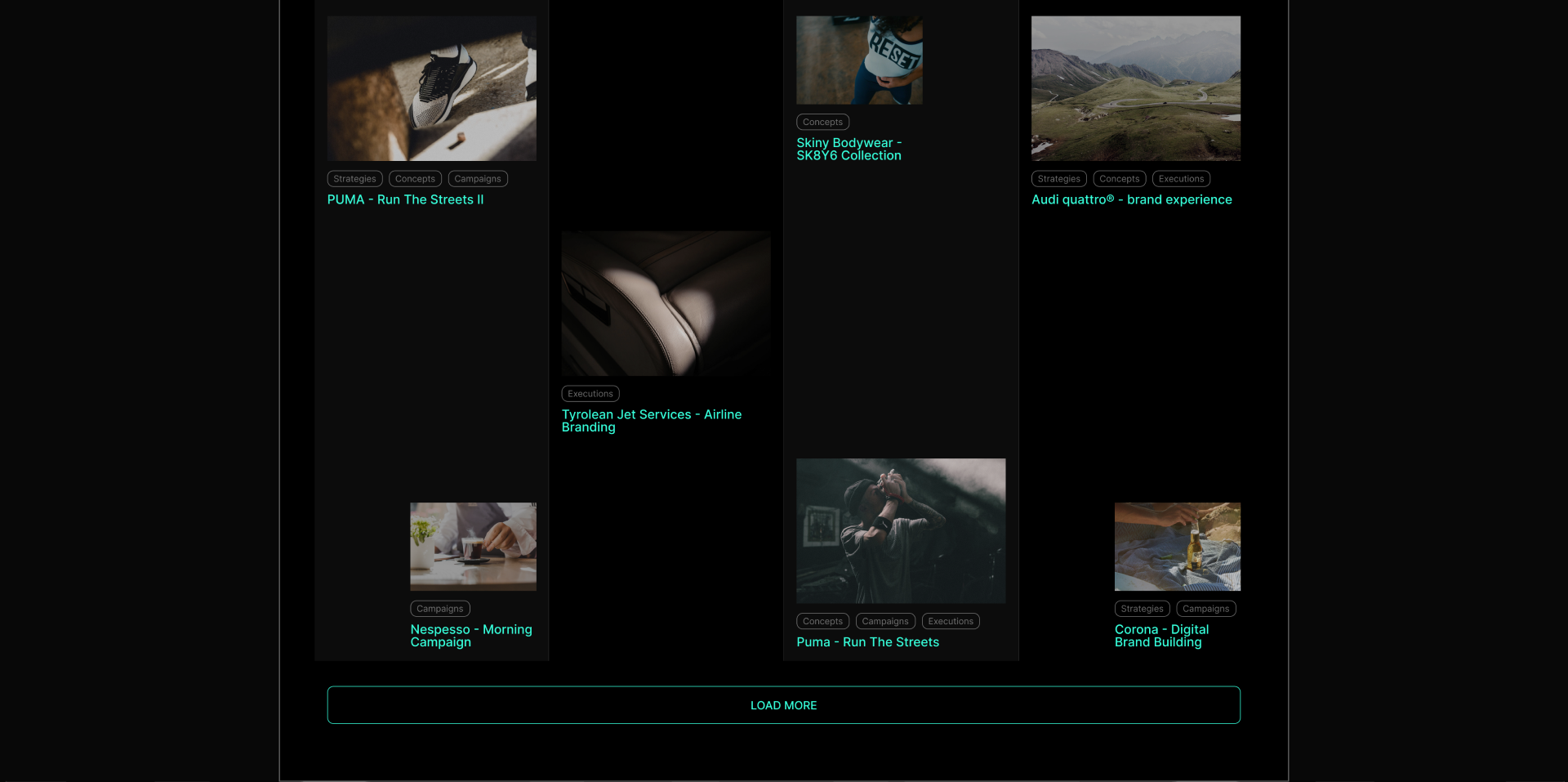Select Strategies tag under PUMA Run The Streets II
Viewport: 1568px width, 782px height.
(x=354, y=179)
